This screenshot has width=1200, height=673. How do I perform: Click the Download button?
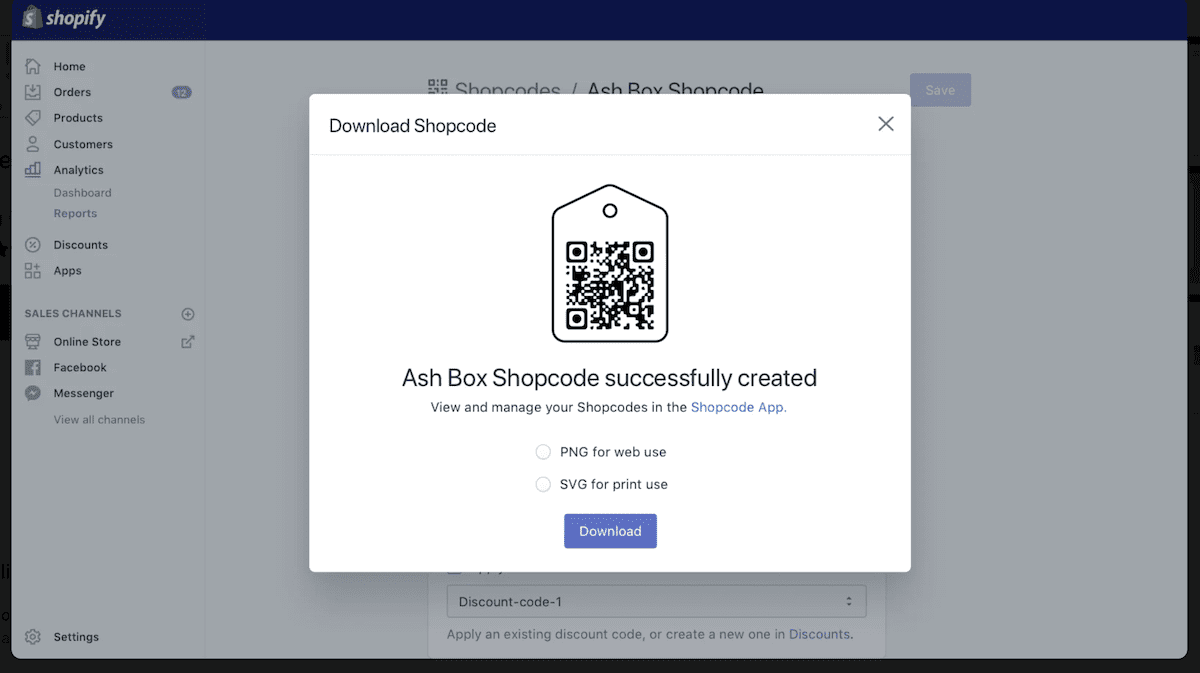[x=610, y=531]
